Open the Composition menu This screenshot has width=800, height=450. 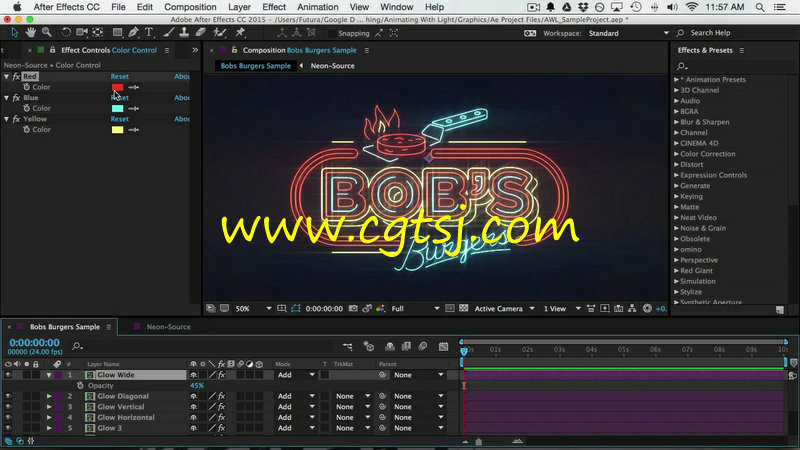[190, 7]
